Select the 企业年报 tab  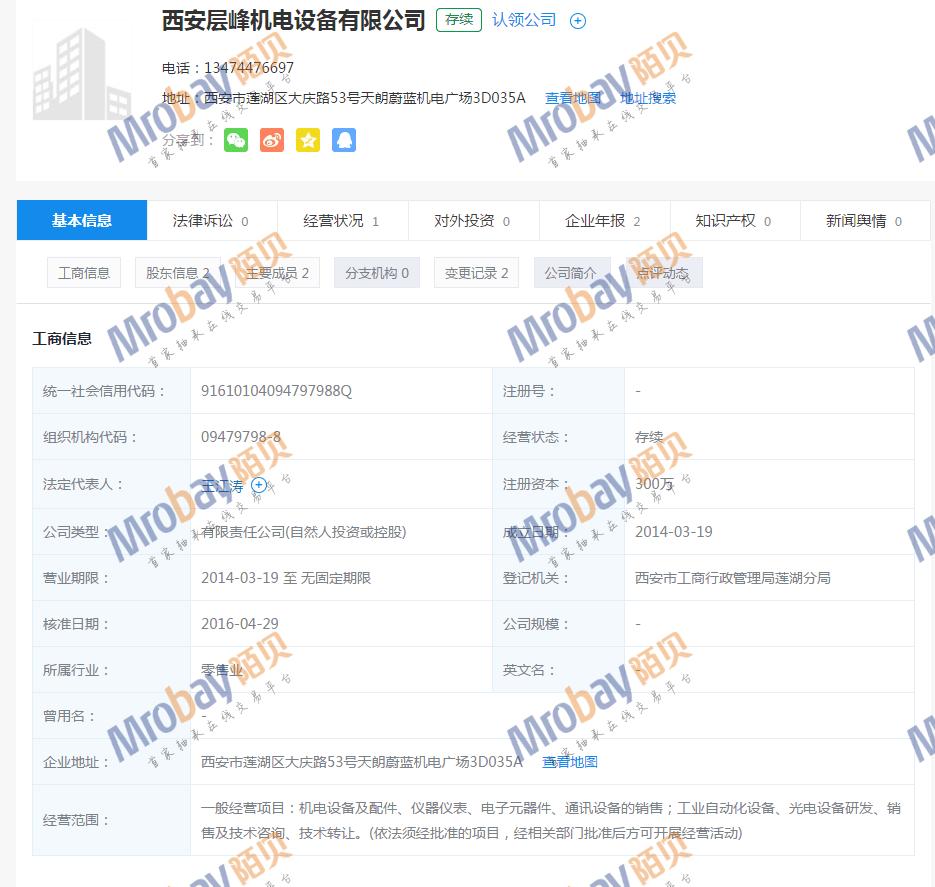tap(603, 221)
